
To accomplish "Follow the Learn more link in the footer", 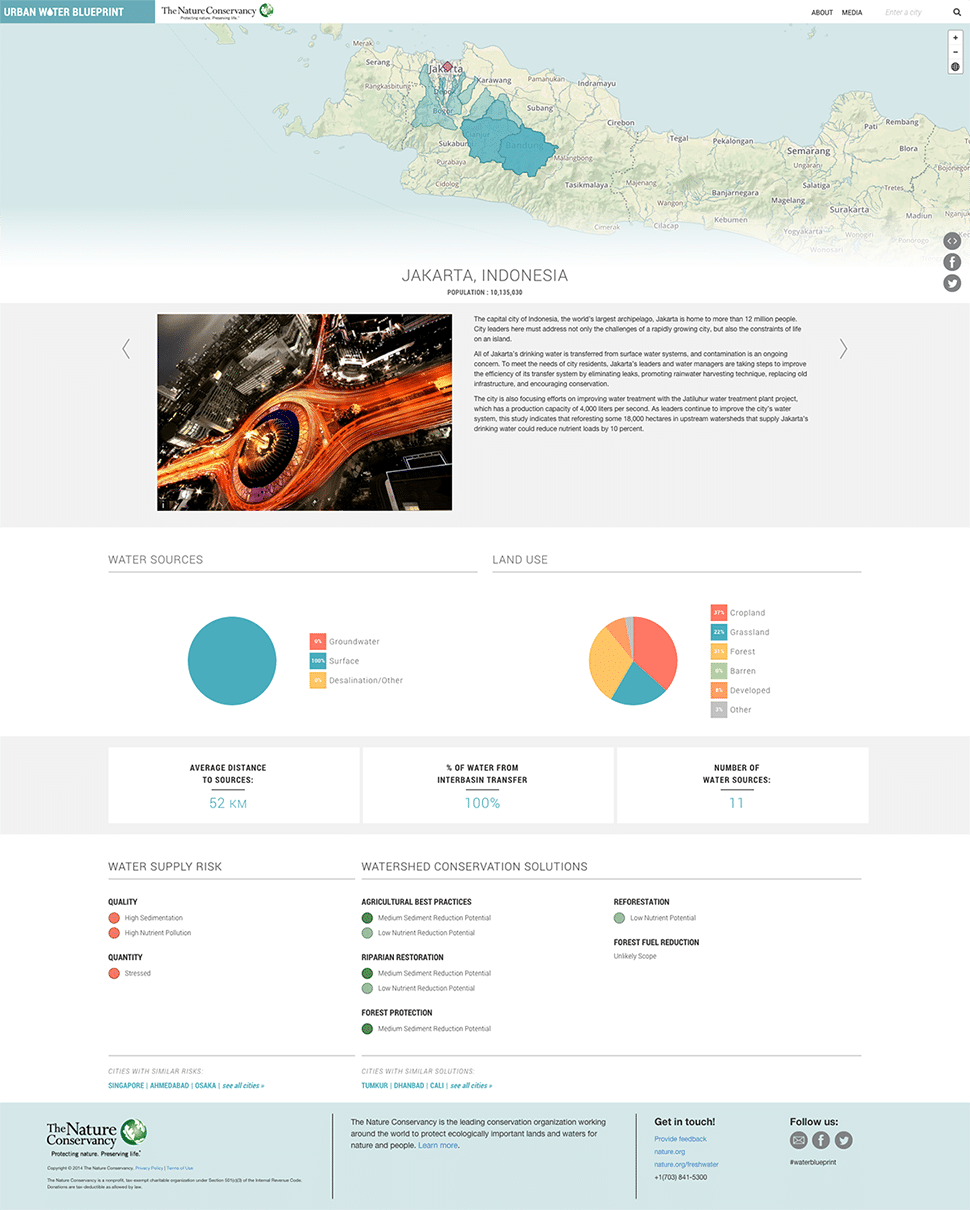I will click(x=438, y=1145).
